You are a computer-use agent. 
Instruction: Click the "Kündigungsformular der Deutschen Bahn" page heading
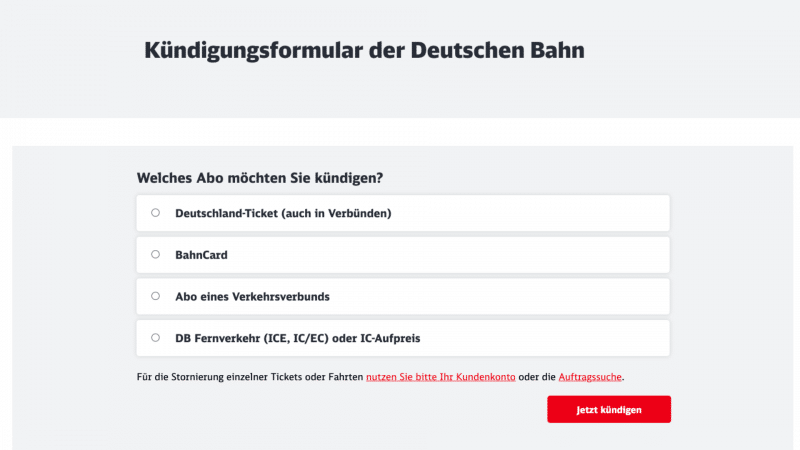pyautogui.click(x=364, y=50)
